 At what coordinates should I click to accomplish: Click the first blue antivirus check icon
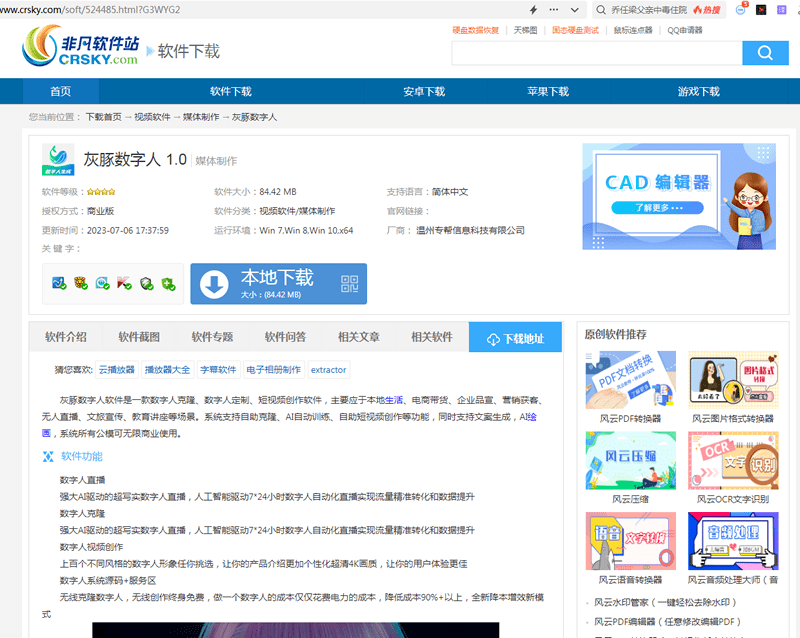(59, 283)
